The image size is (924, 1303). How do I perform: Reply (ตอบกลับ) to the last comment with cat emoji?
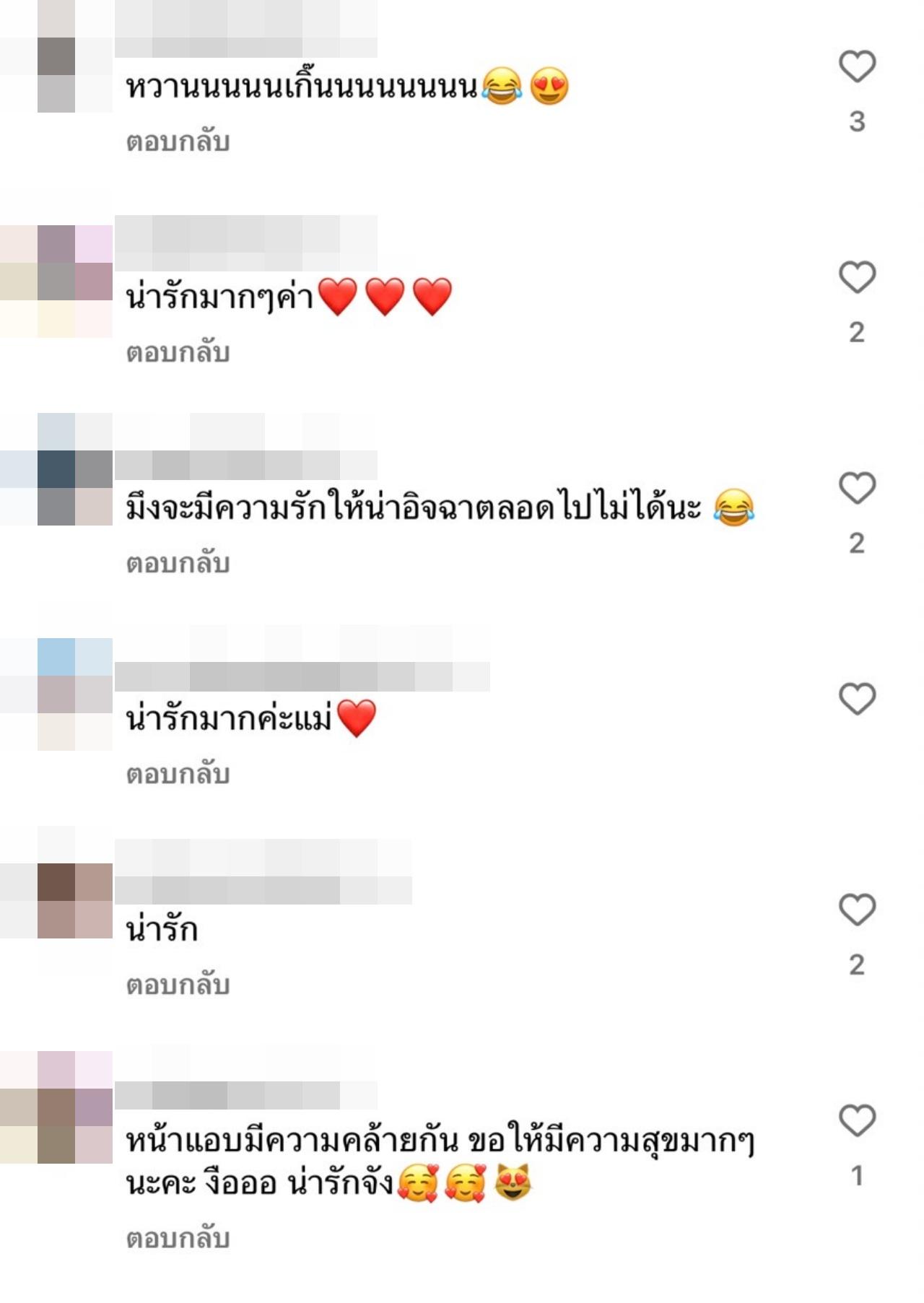tap(178, 1238)
